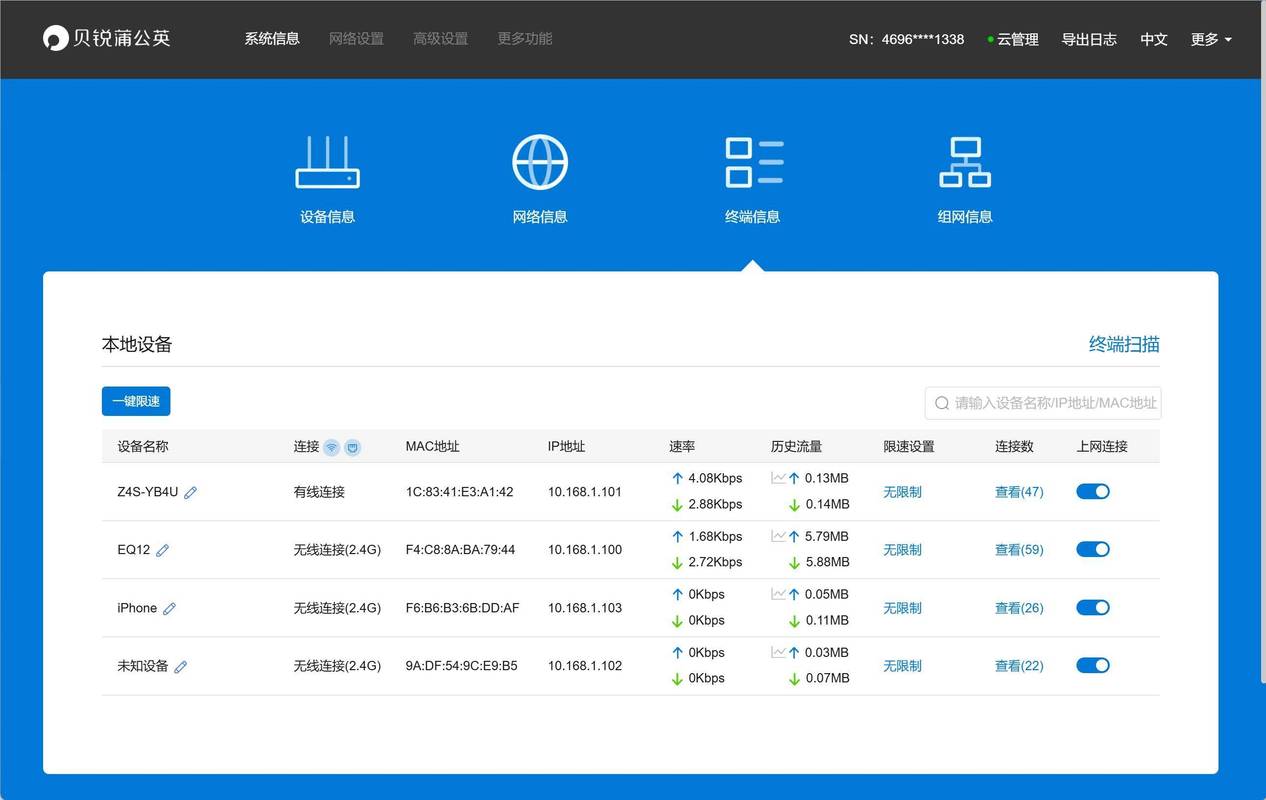Screen dimensions: 1266x800
Task: Select MAC address F6:B6:B3:6B:DD:AF
Action: [x=462, y=608]
